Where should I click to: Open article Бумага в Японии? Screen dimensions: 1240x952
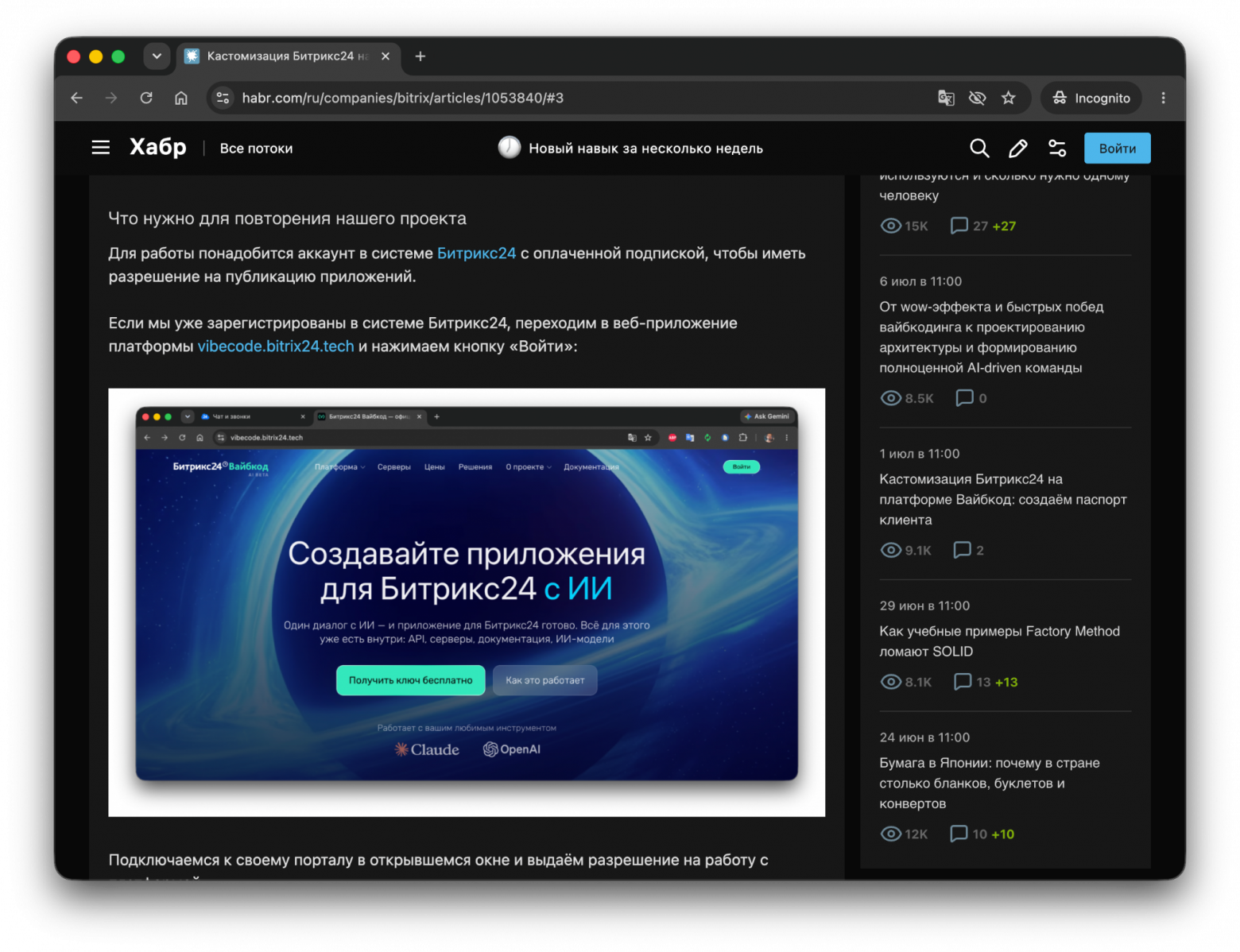coord(990,783)
